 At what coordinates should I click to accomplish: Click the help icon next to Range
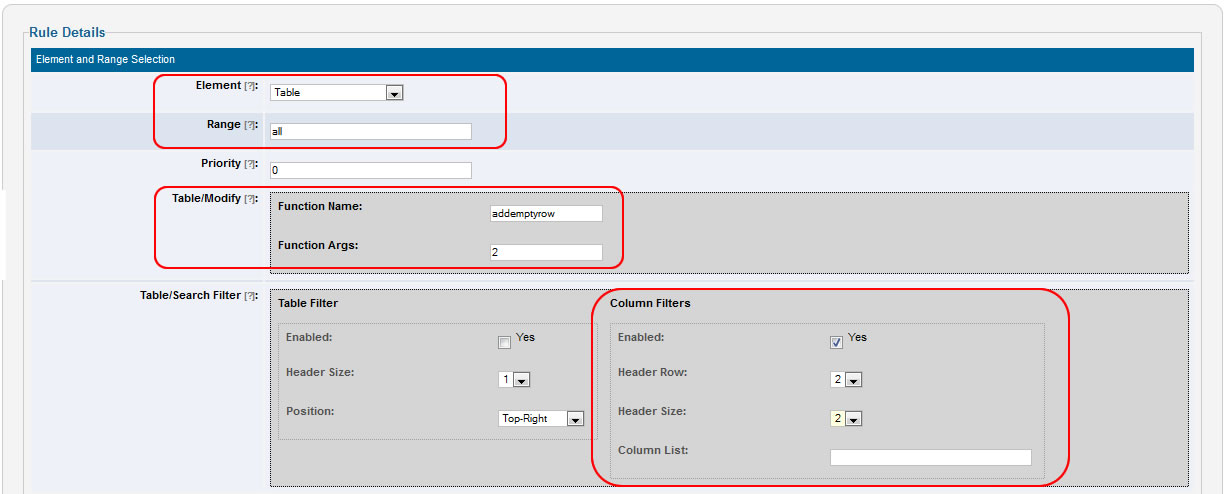coord(250,126)
